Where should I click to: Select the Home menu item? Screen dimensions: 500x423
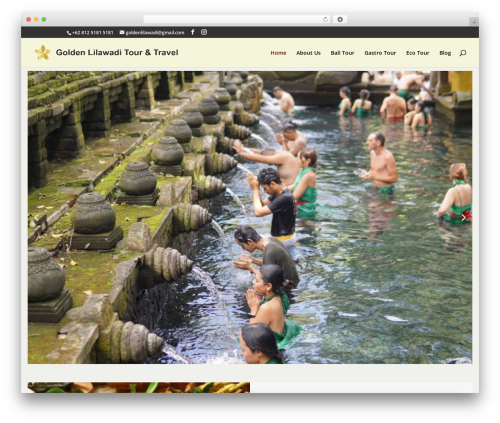point(278,53)
